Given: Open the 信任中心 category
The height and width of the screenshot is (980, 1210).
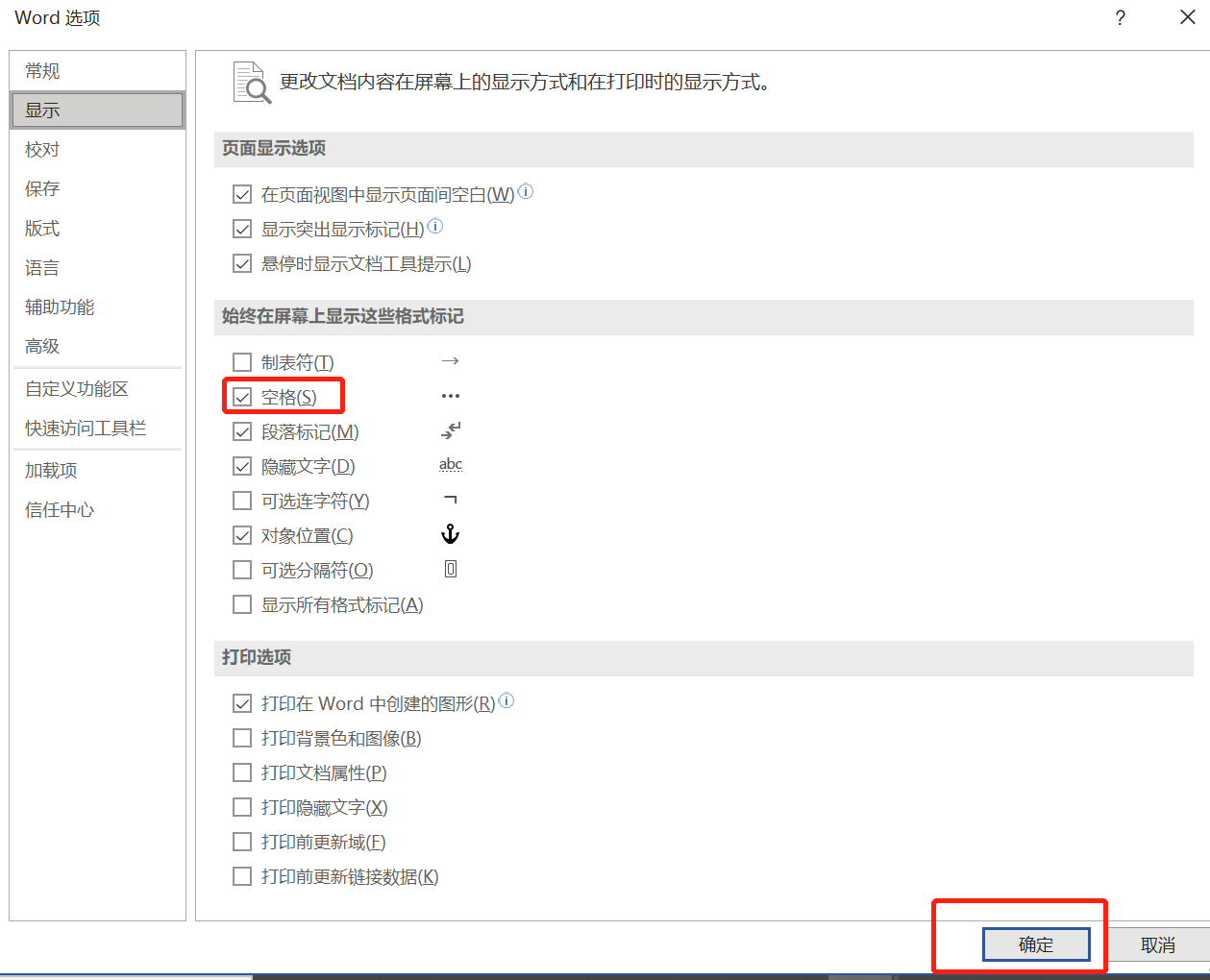Looking at the screenshot, I should tap(97, 510).
